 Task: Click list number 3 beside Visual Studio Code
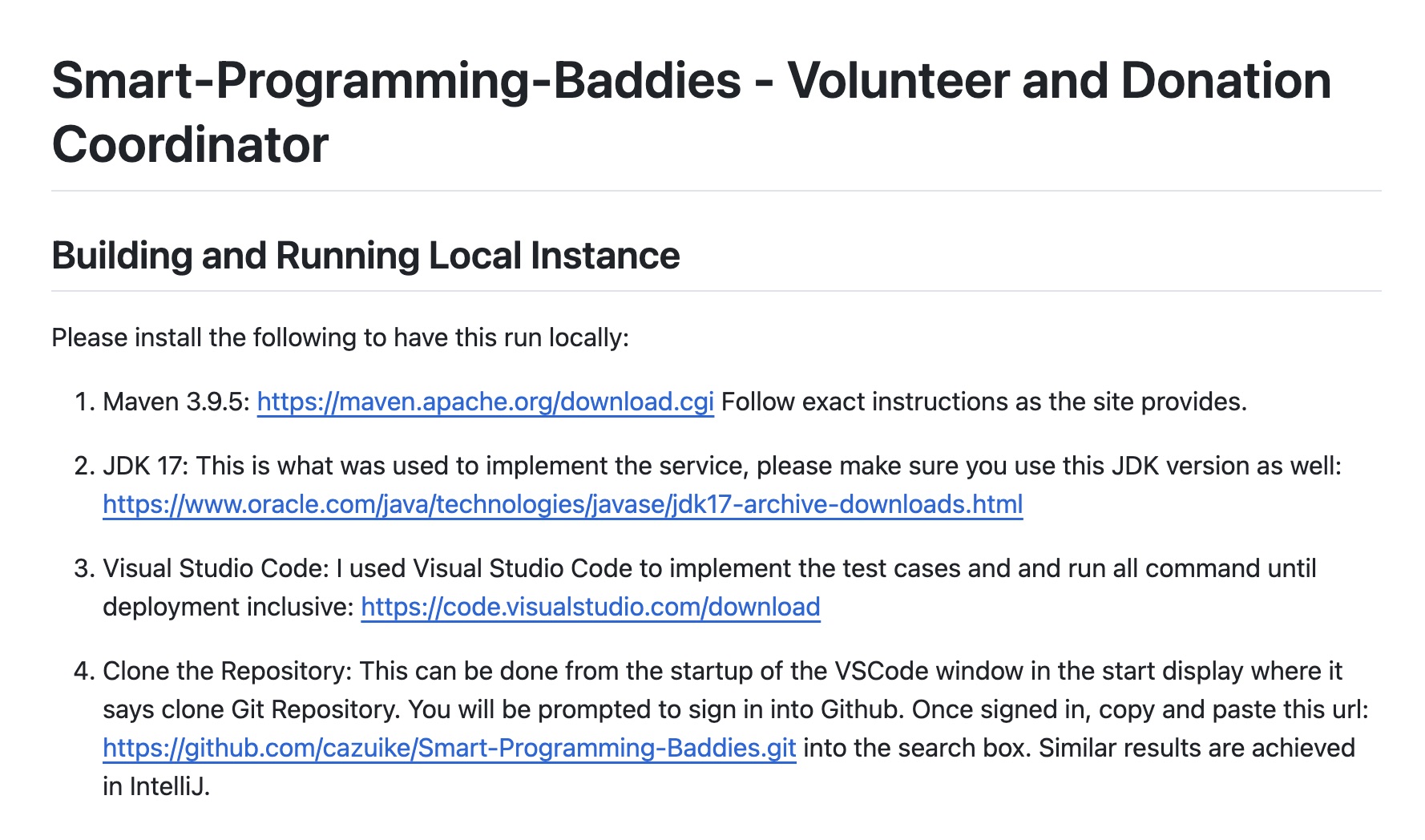[x=84, y=568]
